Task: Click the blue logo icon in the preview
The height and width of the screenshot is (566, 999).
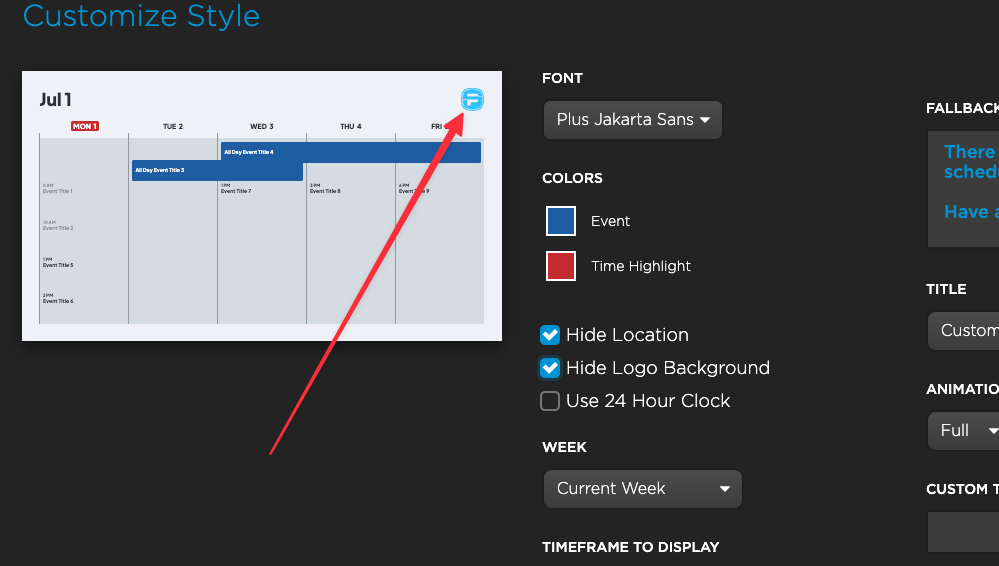Action: [x=472, y=99]
